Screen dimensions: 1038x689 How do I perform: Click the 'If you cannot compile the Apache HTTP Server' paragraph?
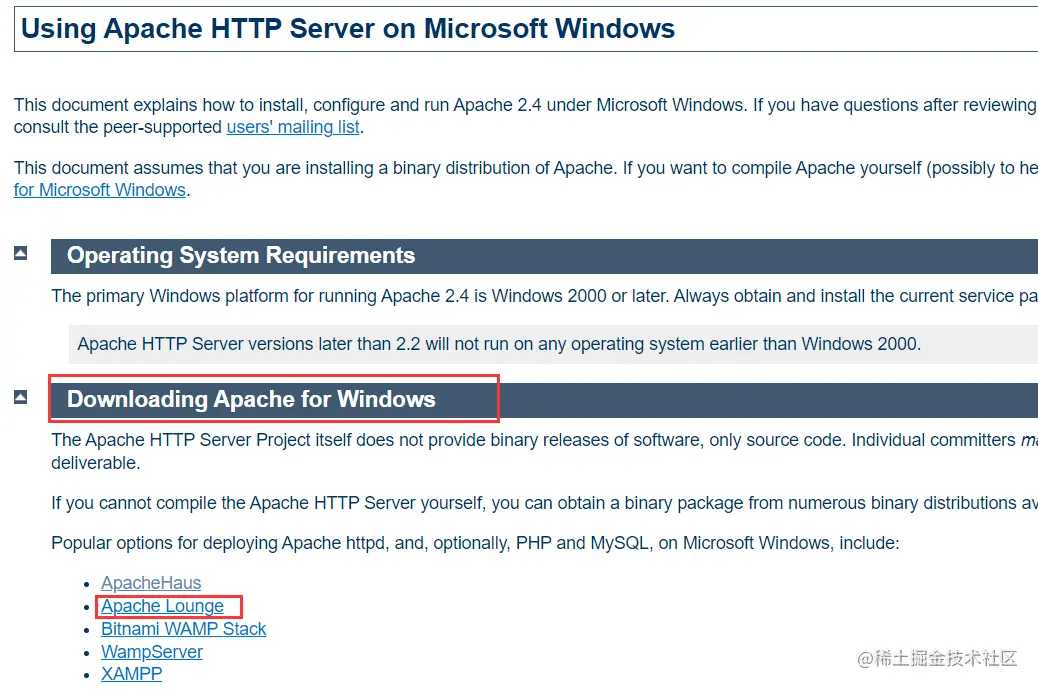(x=544, y=503)
